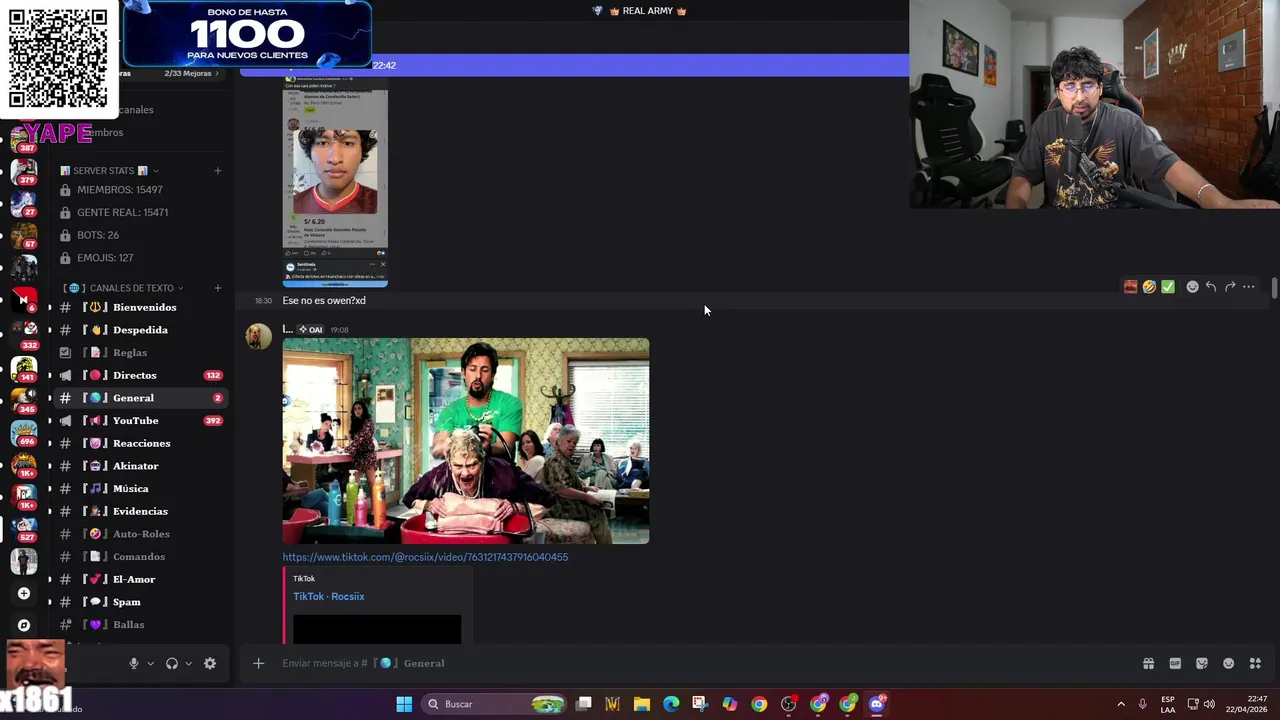Show hidden system tray icons
The image size is (1280, 720).
coord(1121,704)
